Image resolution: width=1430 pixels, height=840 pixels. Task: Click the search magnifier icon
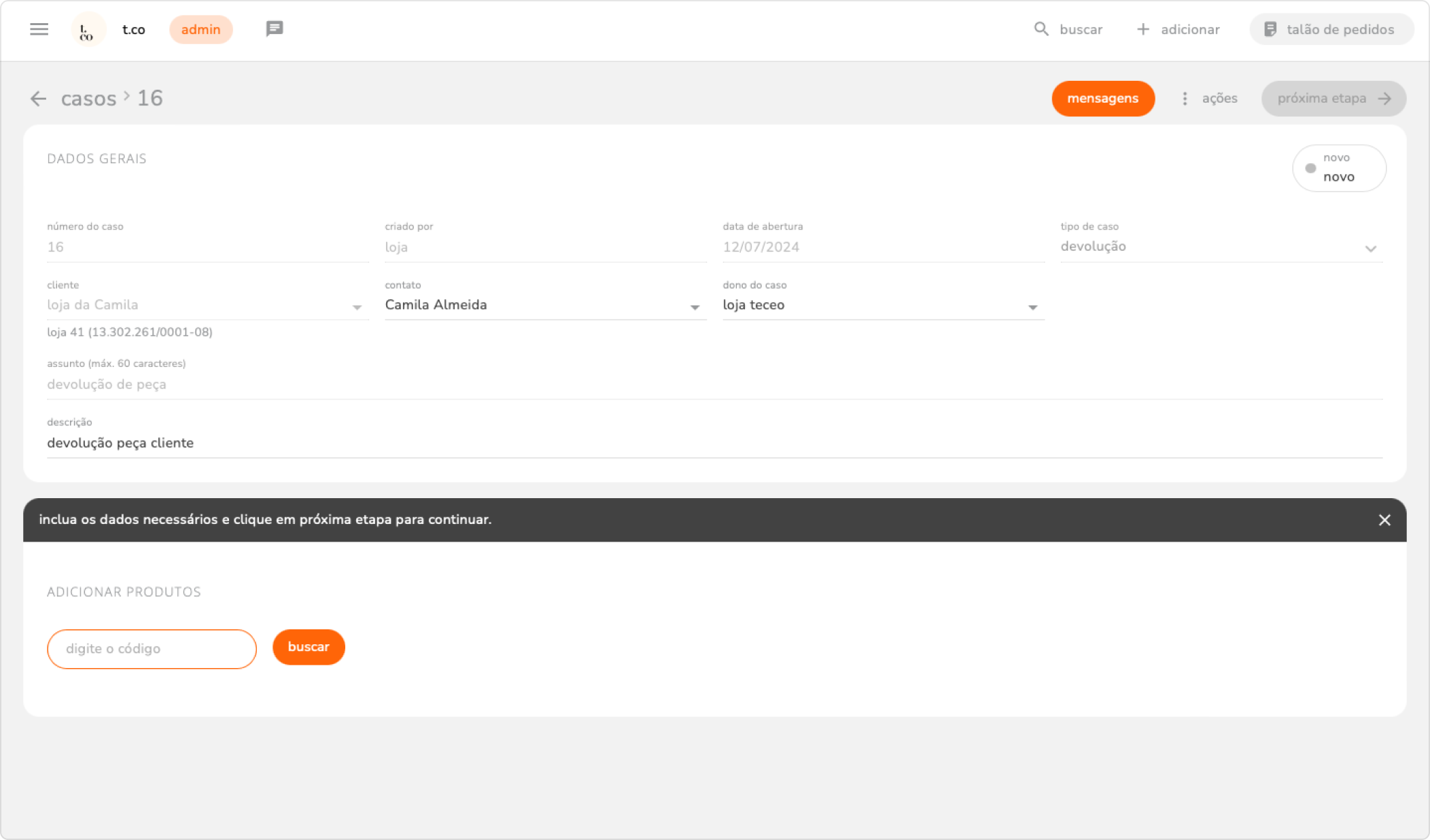[x=1041, y=29]
